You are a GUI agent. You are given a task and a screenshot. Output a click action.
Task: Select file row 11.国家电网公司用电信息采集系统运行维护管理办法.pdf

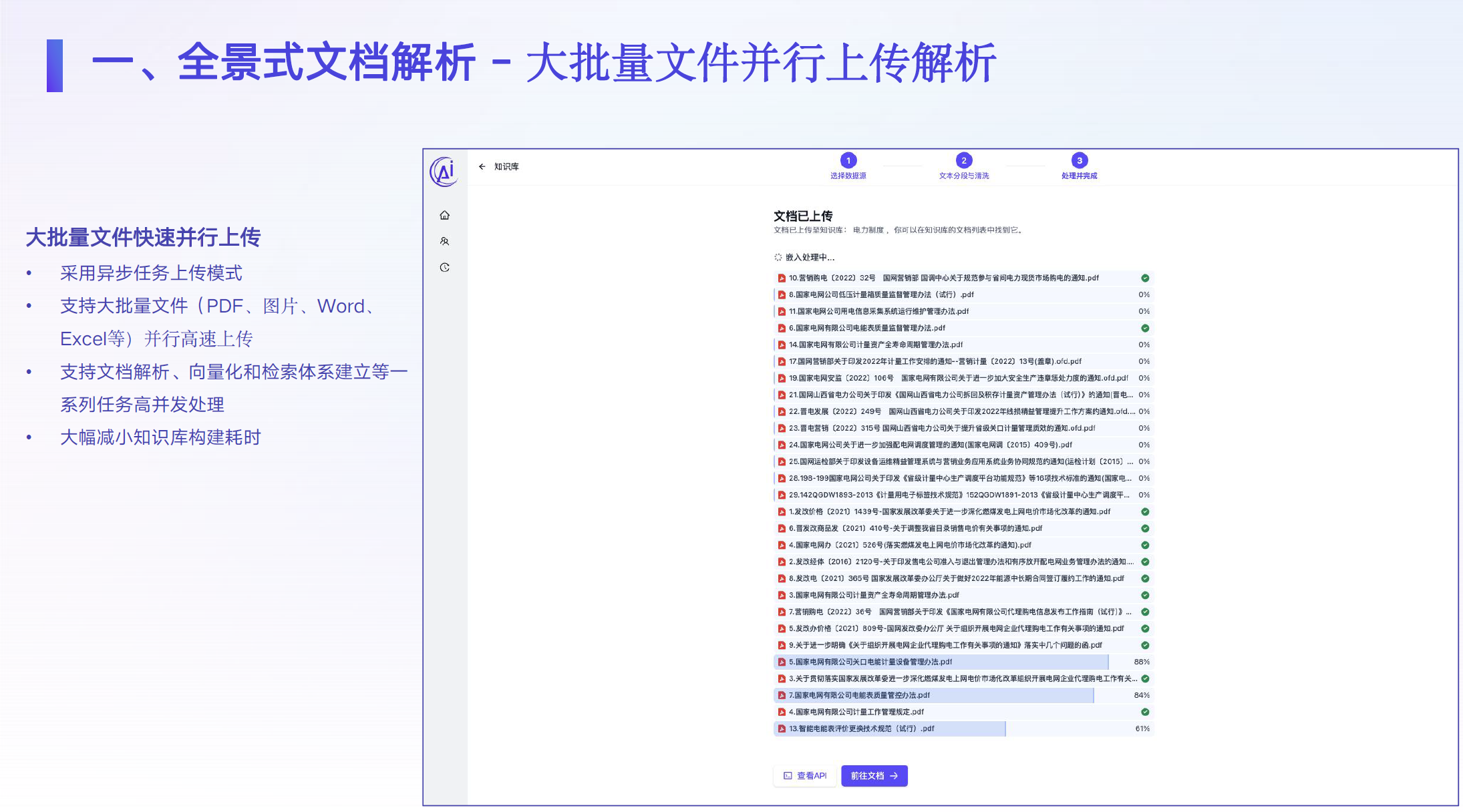tap(878, 311)
